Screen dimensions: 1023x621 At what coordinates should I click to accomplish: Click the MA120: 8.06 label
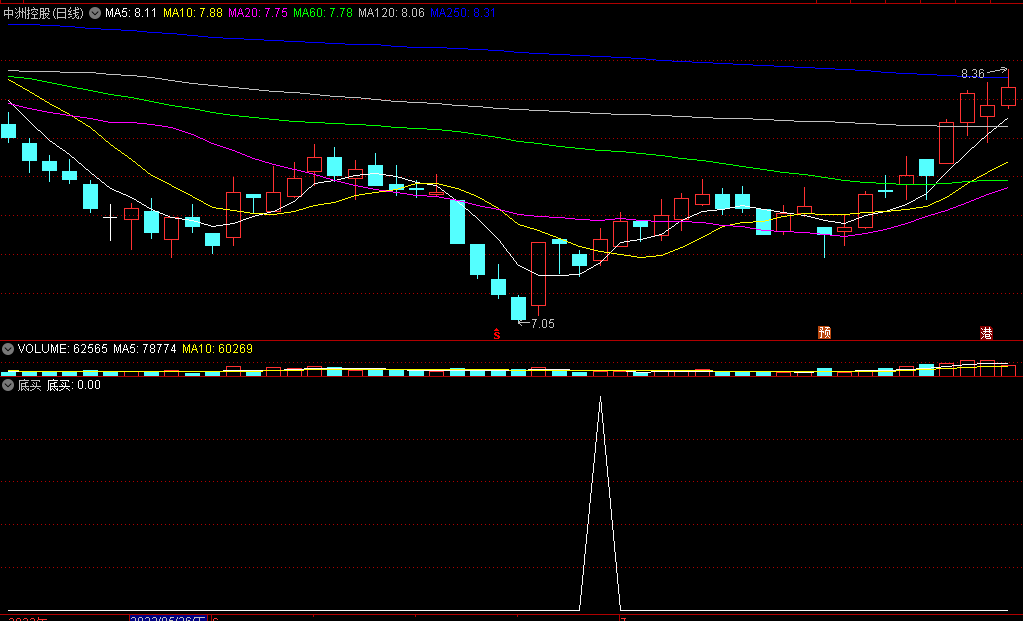(391, 12)
